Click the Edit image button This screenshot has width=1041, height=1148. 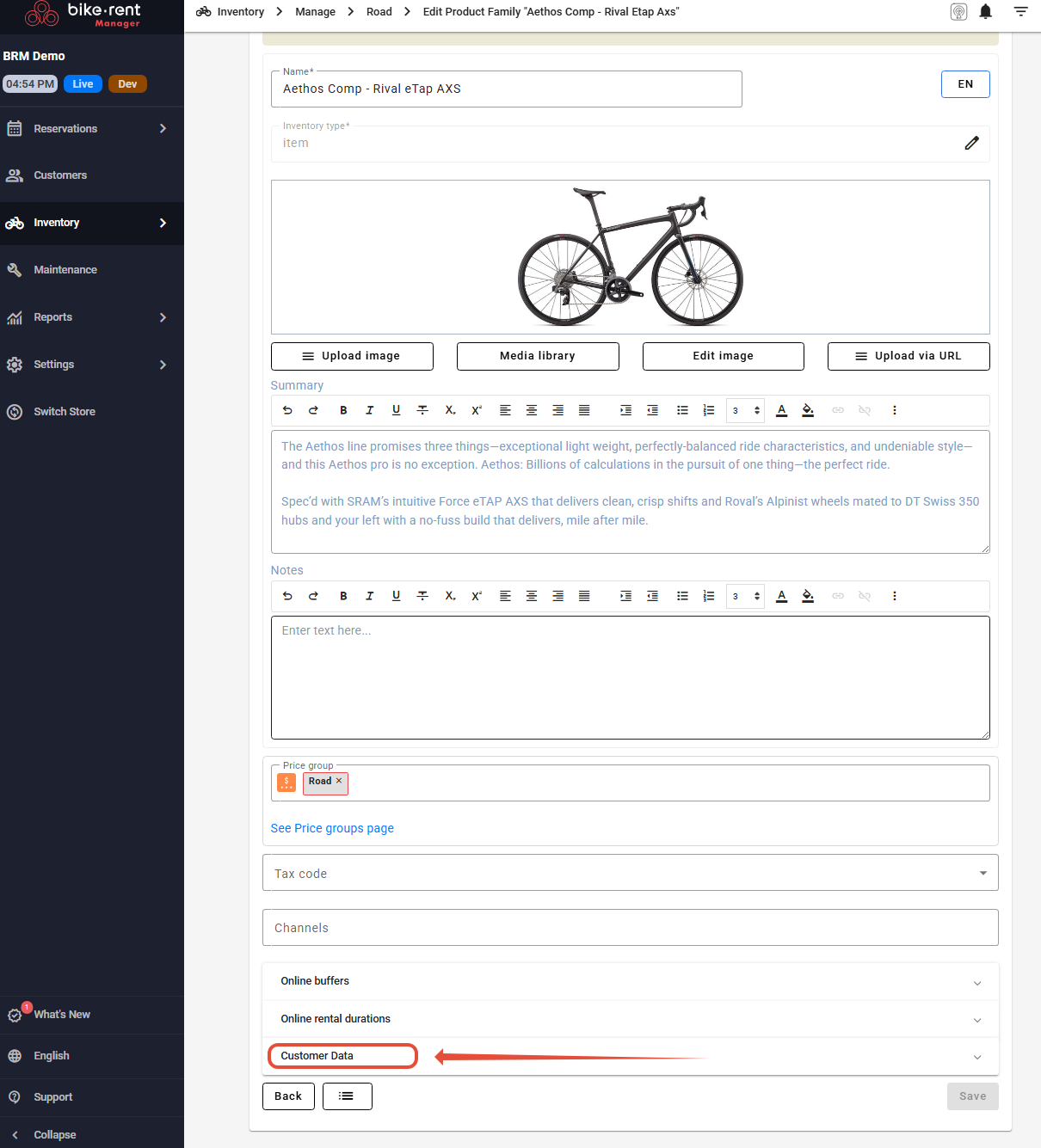[724, 356]
